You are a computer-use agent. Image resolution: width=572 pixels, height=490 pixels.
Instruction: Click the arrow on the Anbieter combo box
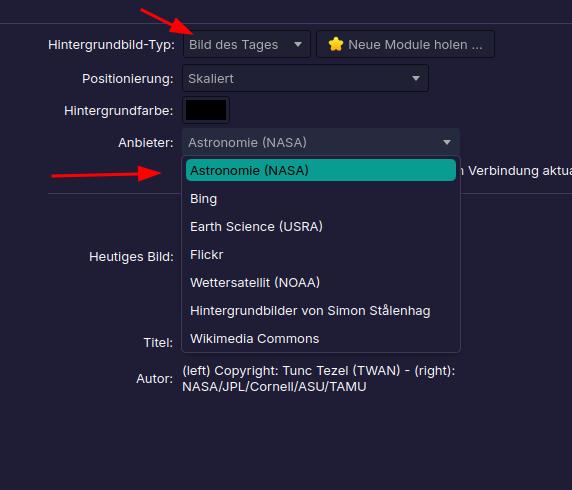(x=447, y=142)
